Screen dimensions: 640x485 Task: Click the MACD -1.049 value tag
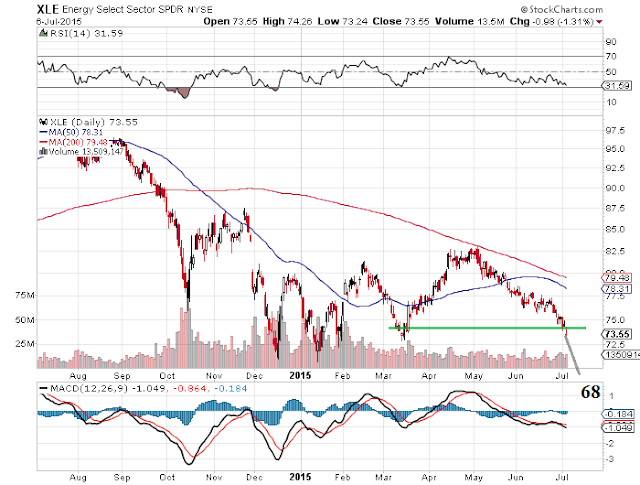coord(618,427)
